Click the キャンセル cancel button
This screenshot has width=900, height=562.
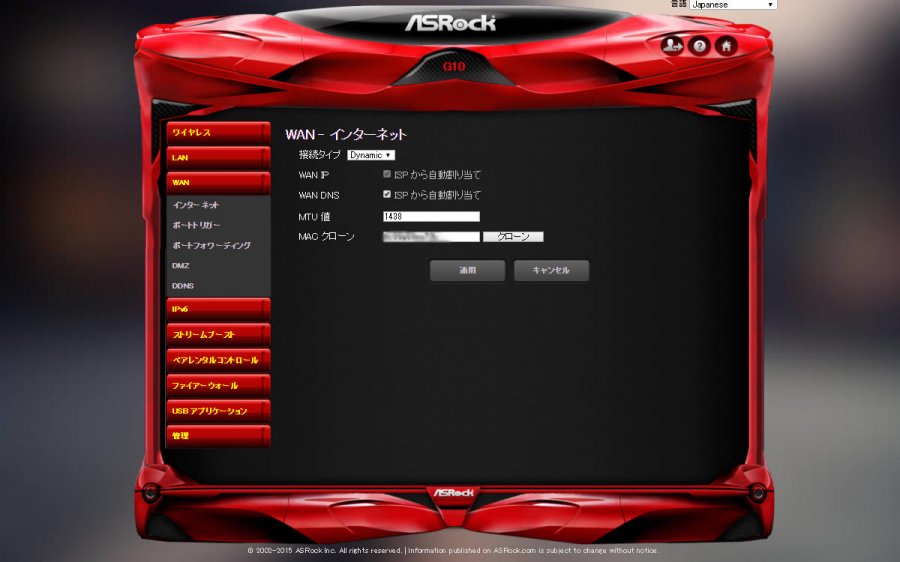[551, 270]
